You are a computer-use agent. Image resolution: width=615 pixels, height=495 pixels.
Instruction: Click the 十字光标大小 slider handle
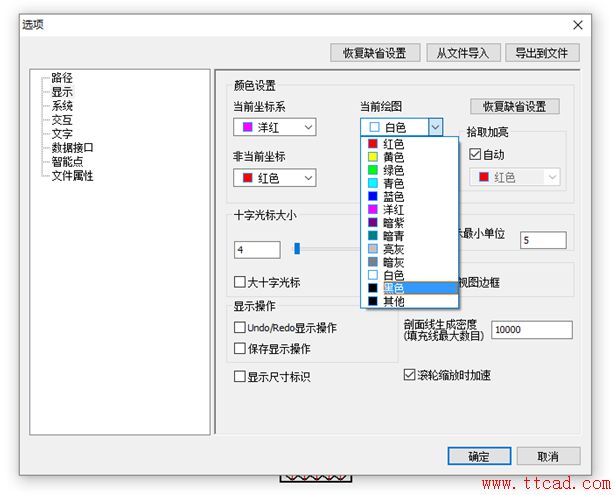(297, 248)
